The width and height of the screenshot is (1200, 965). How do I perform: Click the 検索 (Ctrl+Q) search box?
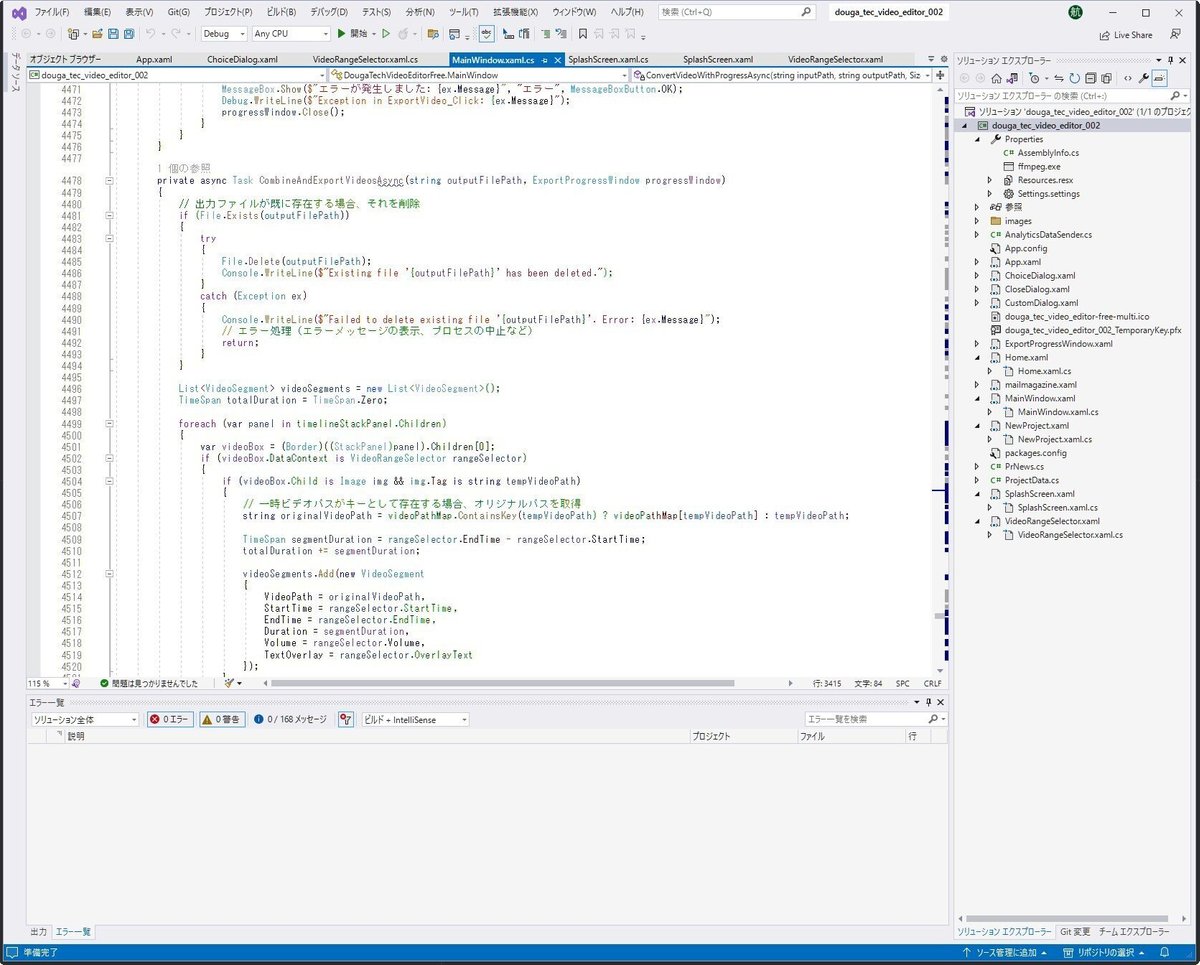coord(737,13)
